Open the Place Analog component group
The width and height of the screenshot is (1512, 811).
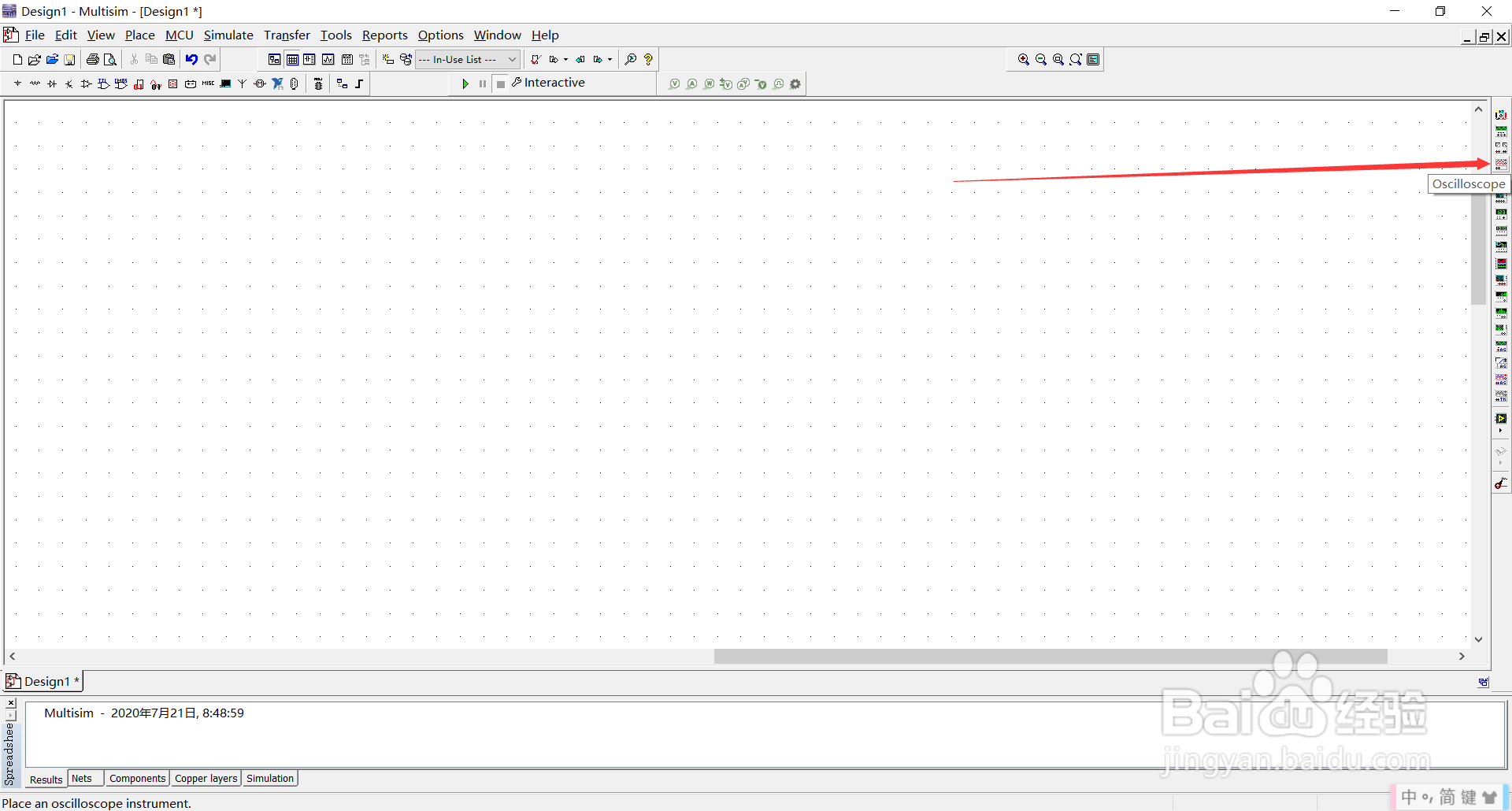click(x=87, y=83)
